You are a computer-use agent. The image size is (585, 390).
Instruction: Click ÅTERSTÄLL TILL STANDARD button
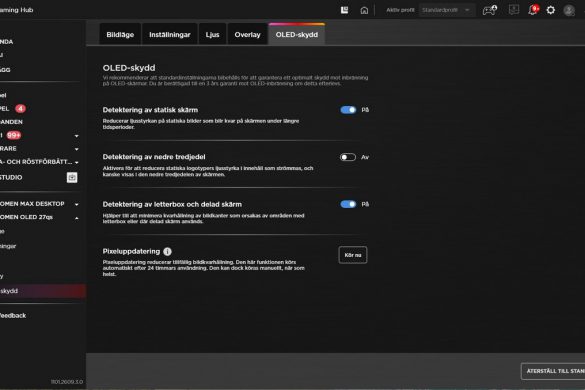point(553,371)
